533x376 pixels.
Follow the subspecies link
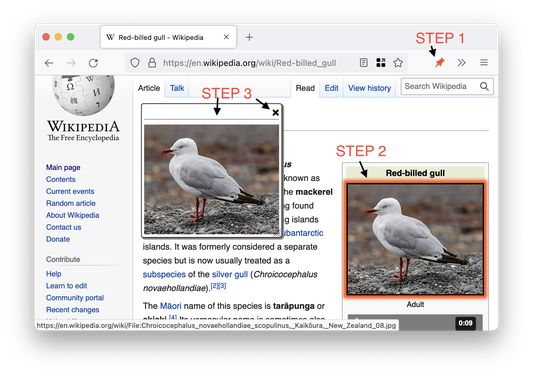coord(164,274)
